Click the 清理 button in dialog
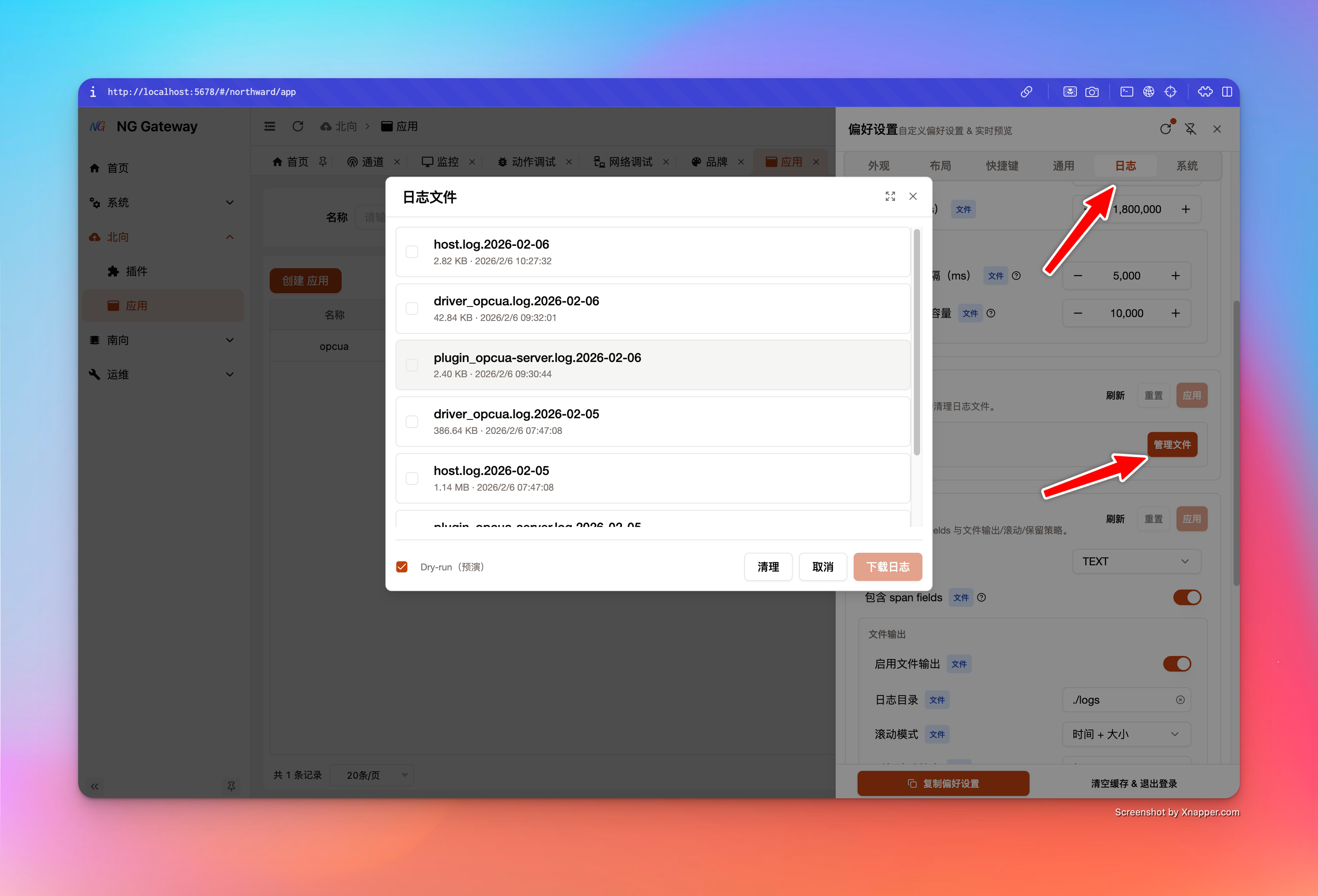Image resolution: width=1318 pixels, height=896 pixels. [768, 567]
